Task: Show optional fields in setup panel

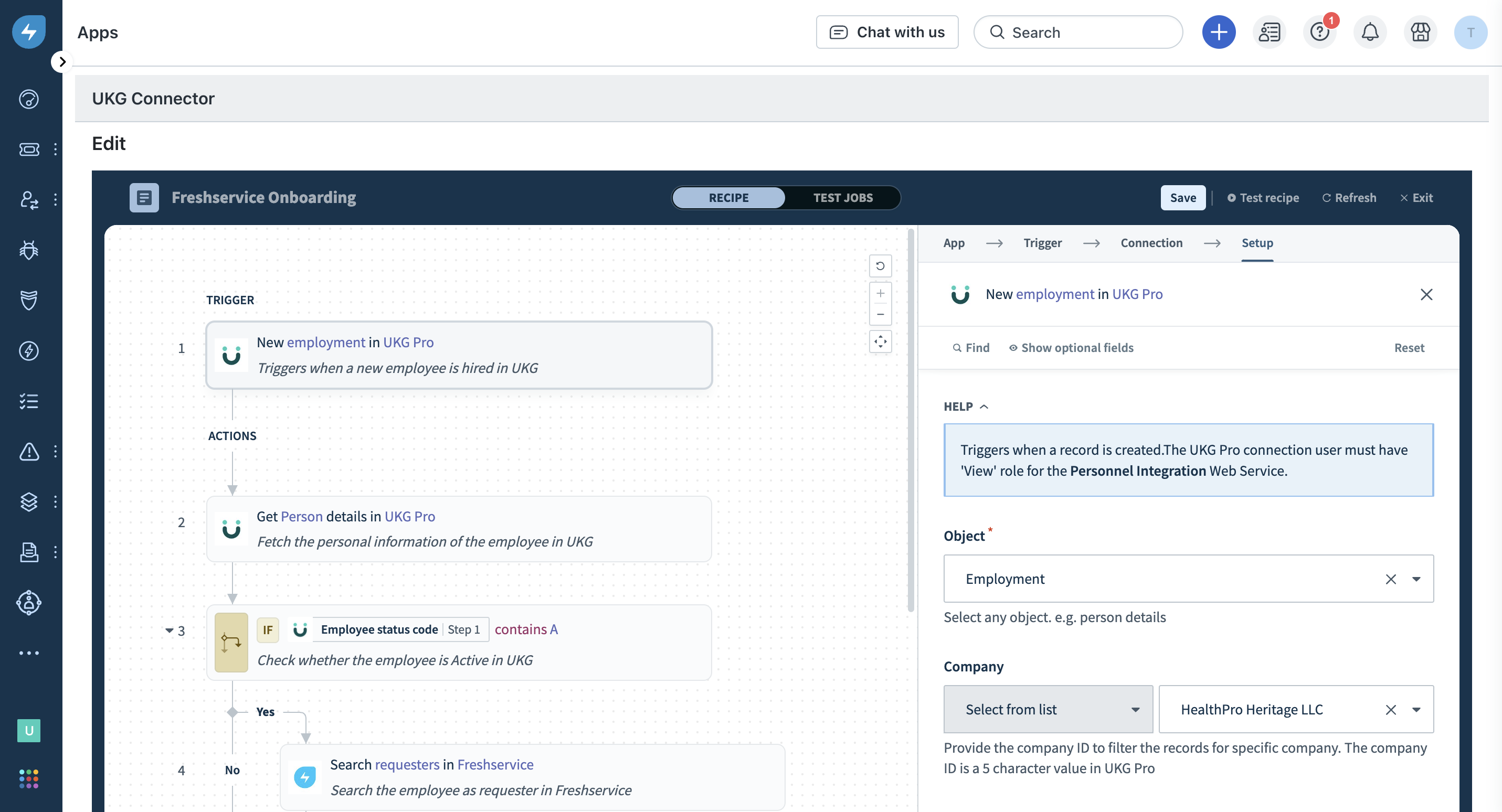Action: pyautogui.click(x=1071, y=348)
